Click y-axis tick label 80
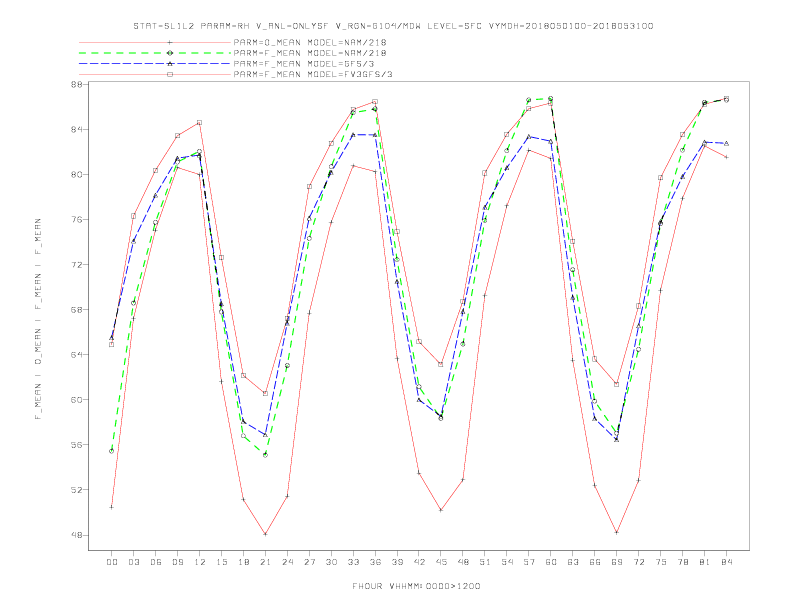The height and width of the screenshot is (612, 792). click(77, 174)
